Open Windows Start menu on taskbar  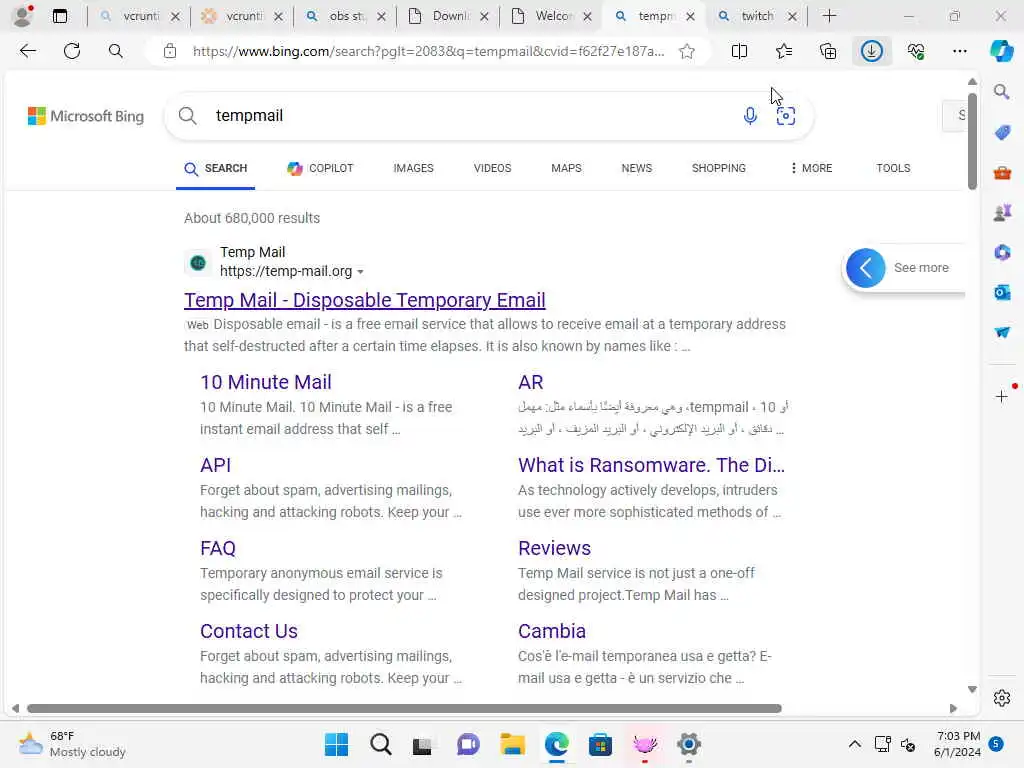pos(336,744)
